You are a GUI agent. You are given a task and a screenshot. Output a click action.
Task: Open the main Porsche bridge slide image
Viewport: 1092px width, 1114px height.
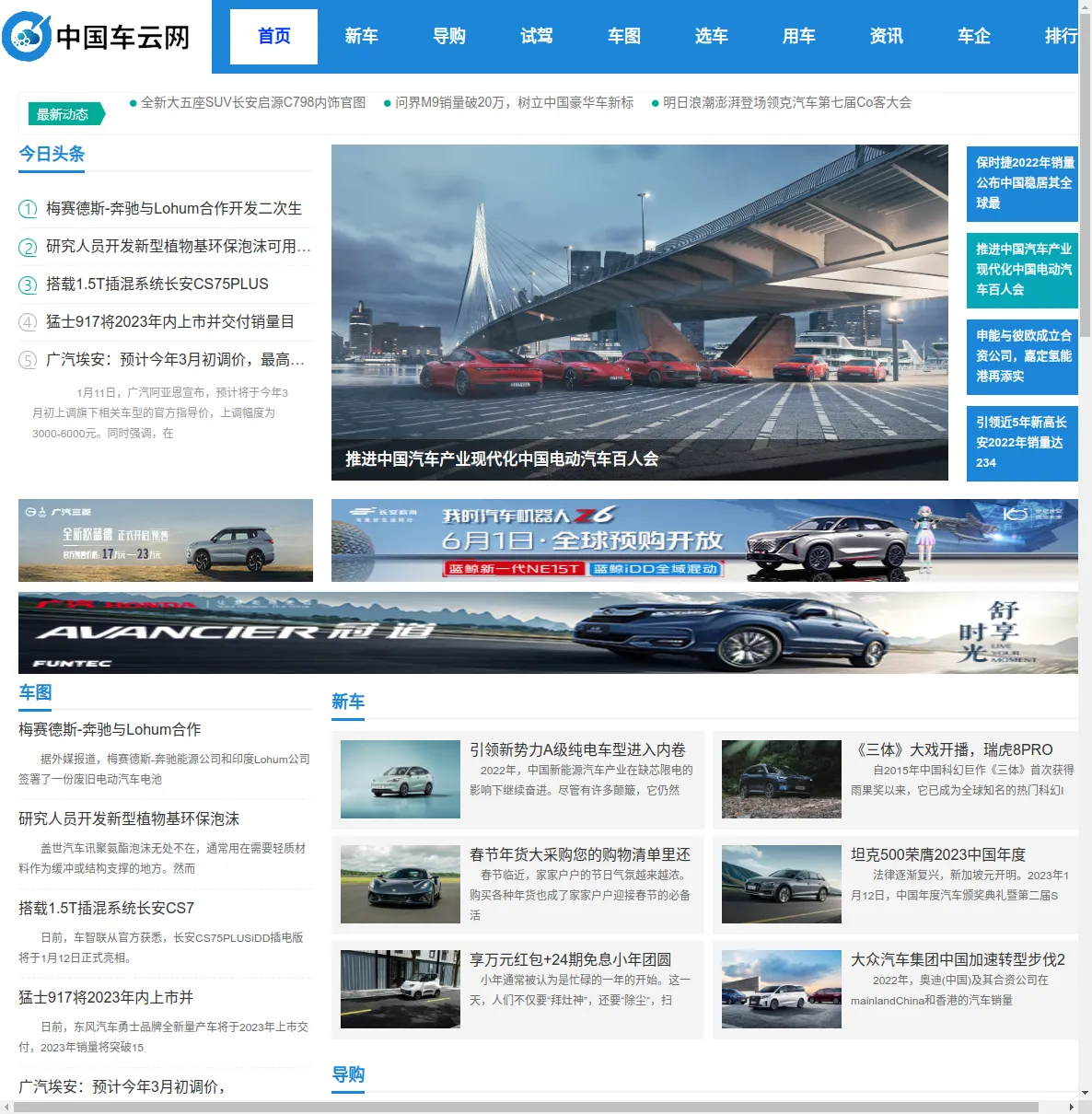tap(640, 312)
